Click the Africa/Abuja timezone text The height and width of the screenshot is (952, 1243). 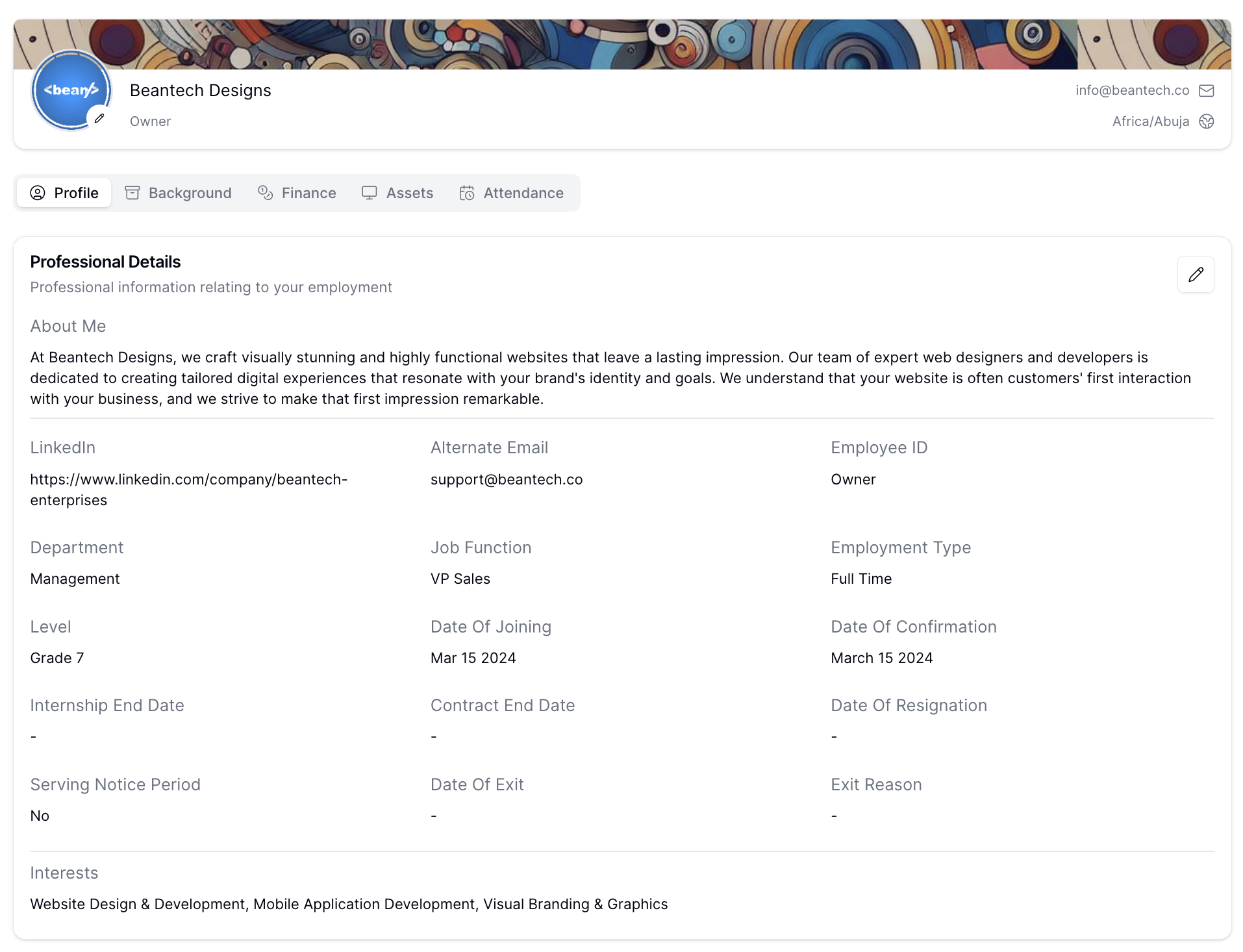click(1150, 122)
